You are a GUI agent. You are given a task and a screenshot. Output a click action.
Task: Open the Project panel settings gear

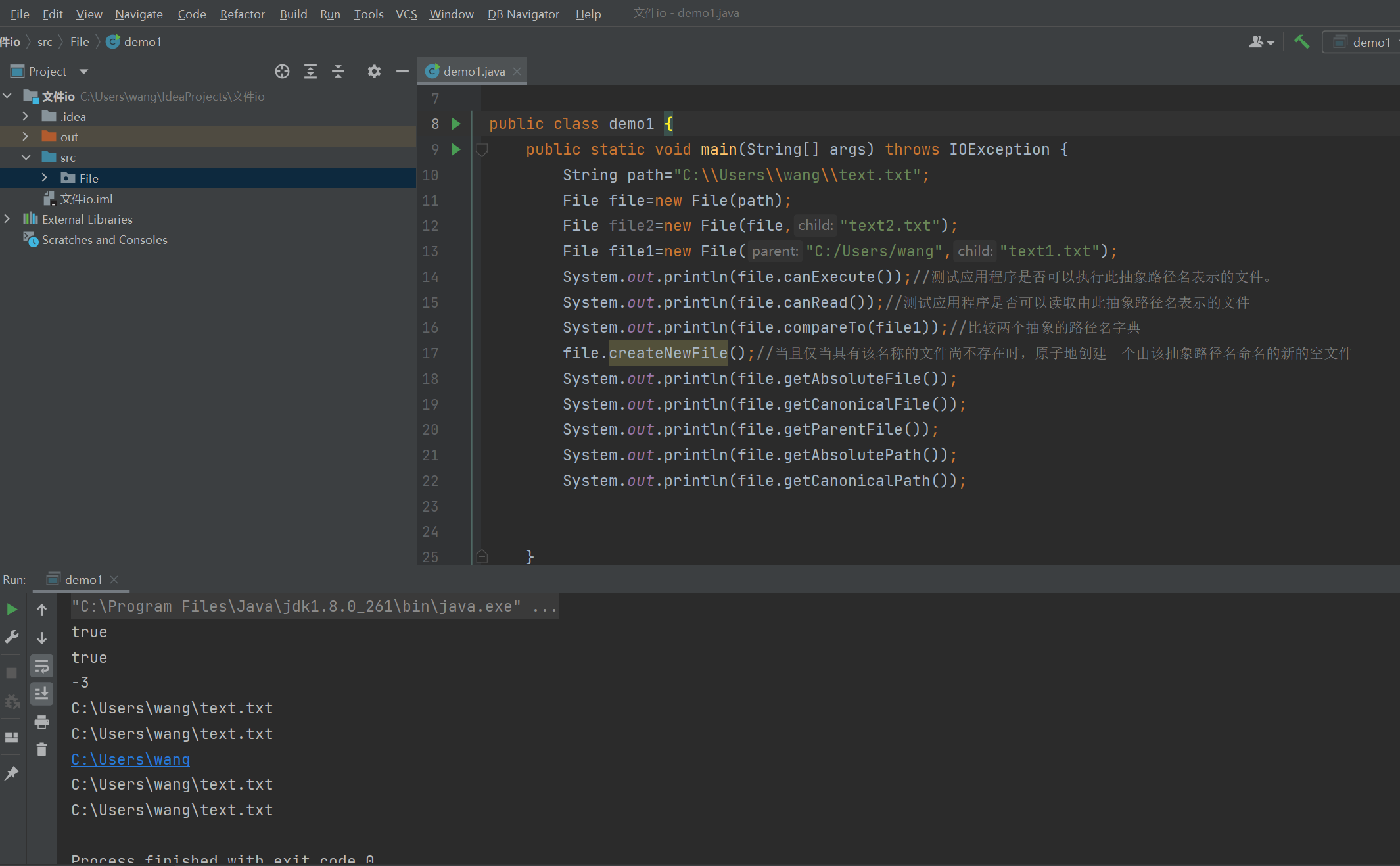point(374,72)
